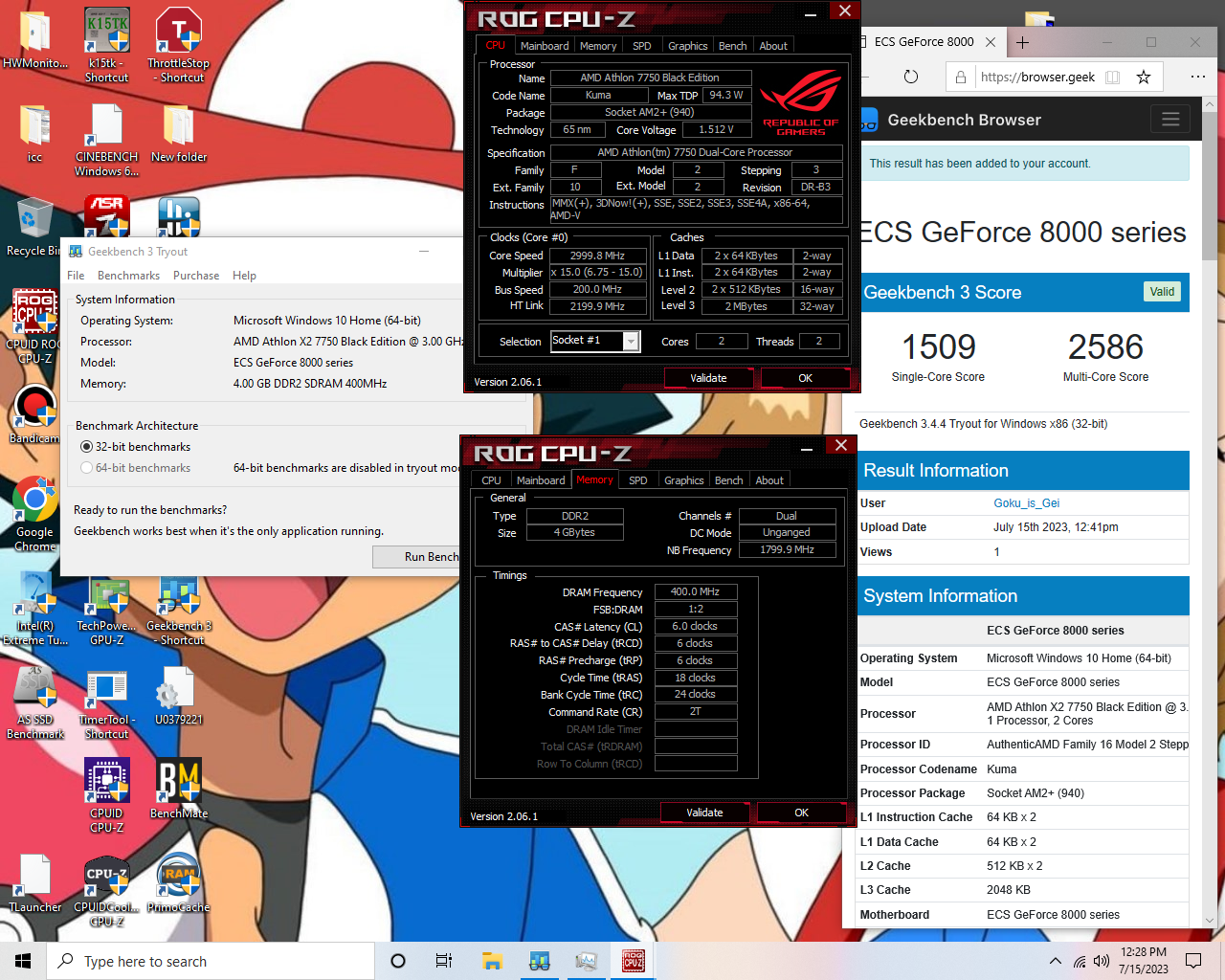Open the CPUIDCool CPU-Z desktop icon
Screen dimensions: 1225x980
106,890
